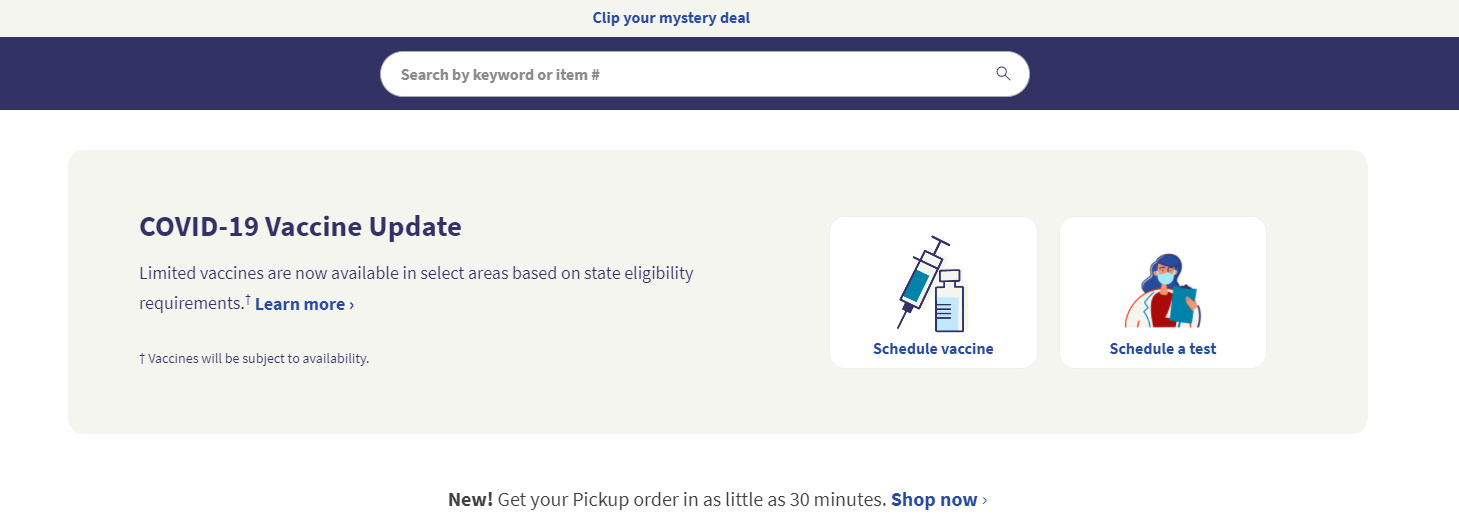Click the chevron after Learn more
The width and height of the screenshot is (1459, 531).
pos(352,304)
